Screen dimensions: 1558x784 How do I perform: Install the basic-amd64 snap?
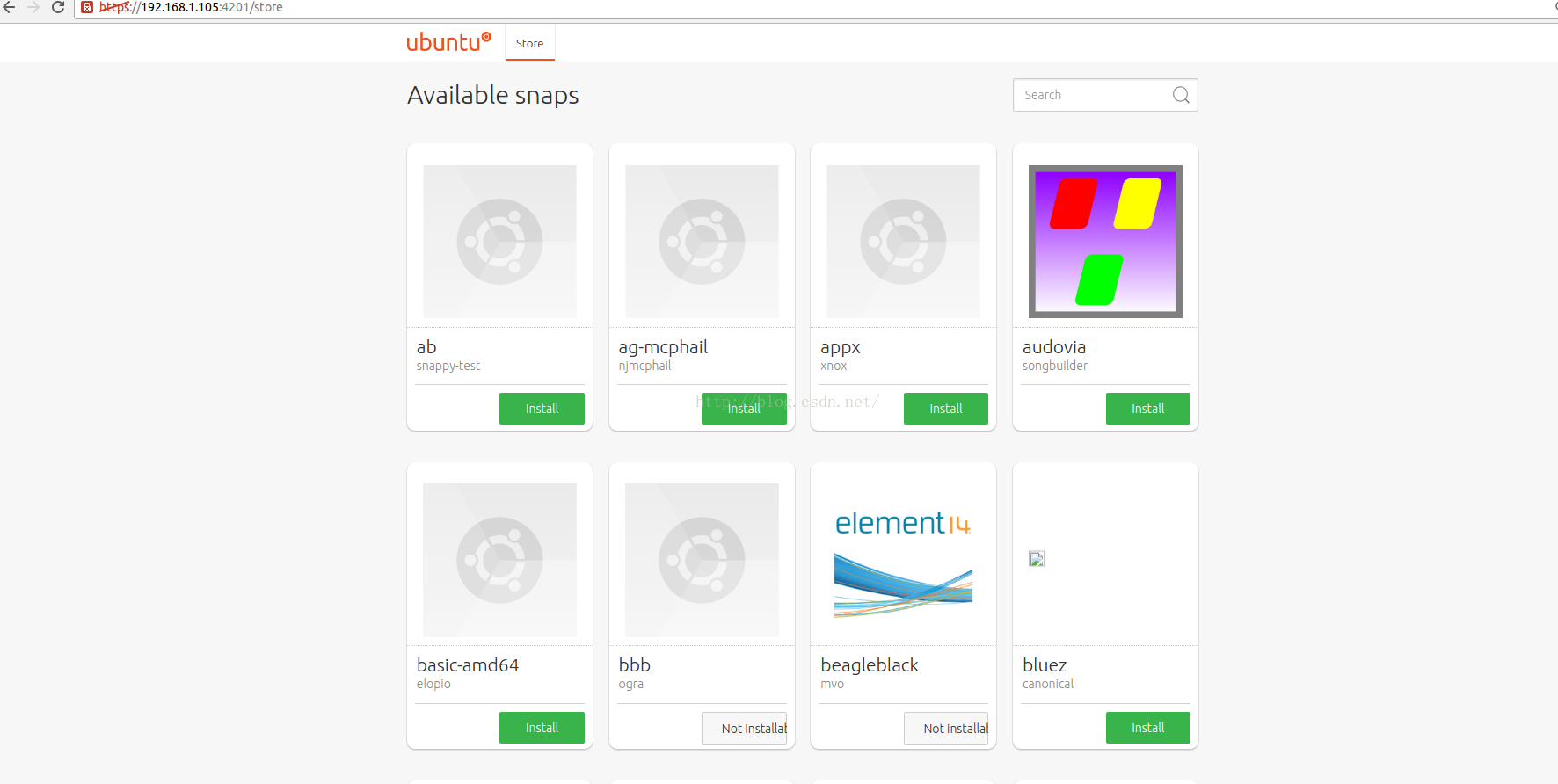[542, 728]
